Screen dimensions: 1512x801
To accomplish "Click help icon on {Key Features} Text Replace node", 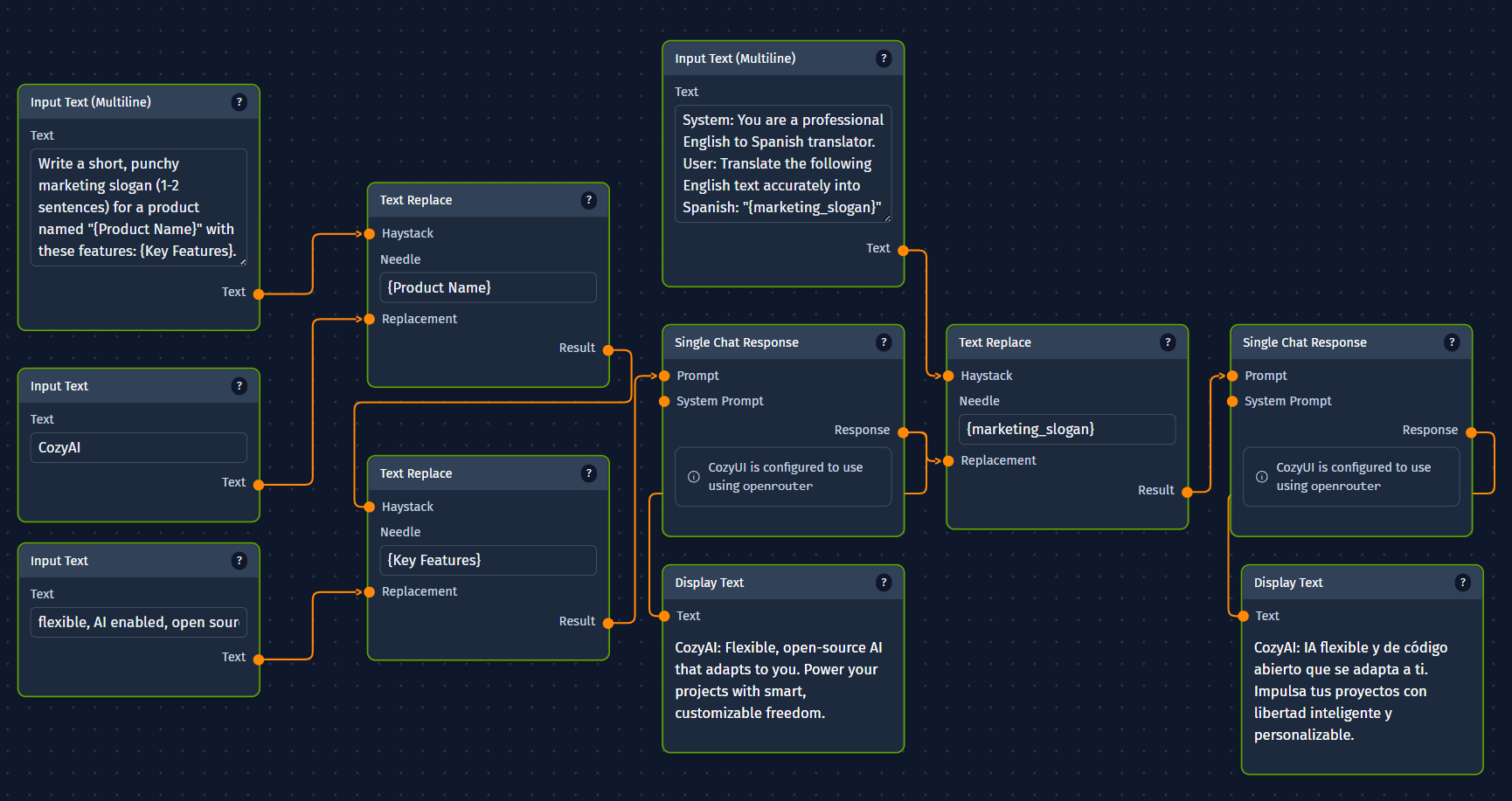I will [x=588, y=473].
